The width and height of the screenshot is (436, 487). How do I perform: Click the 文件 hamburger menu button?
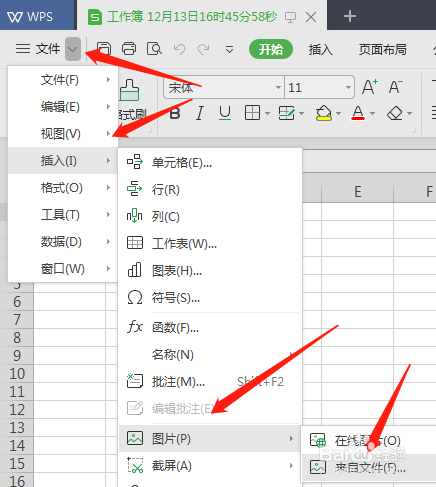[38, 49]
